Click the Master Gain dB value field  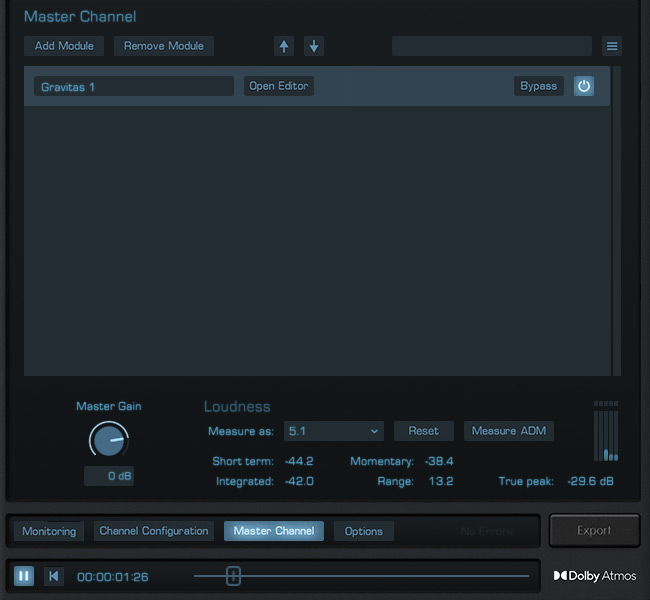click(x=109, y=476)
